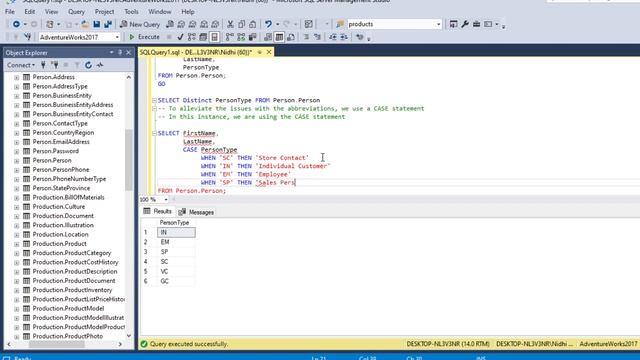Expand the Production.Product table node
640x360 pixels.
coord(16,244)
